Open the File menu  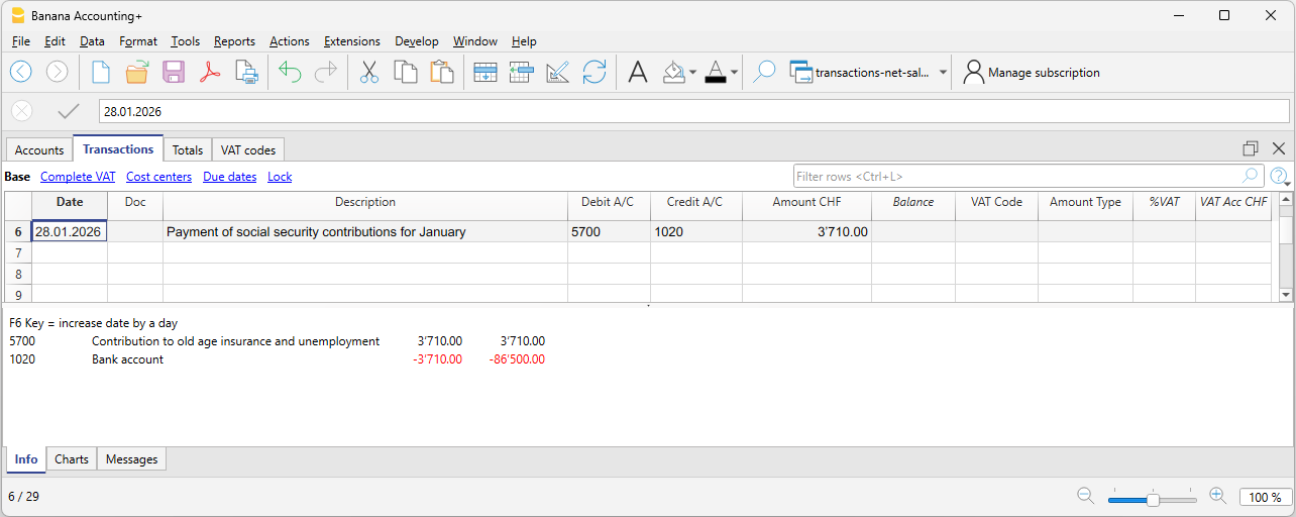(x=21, y=41)
